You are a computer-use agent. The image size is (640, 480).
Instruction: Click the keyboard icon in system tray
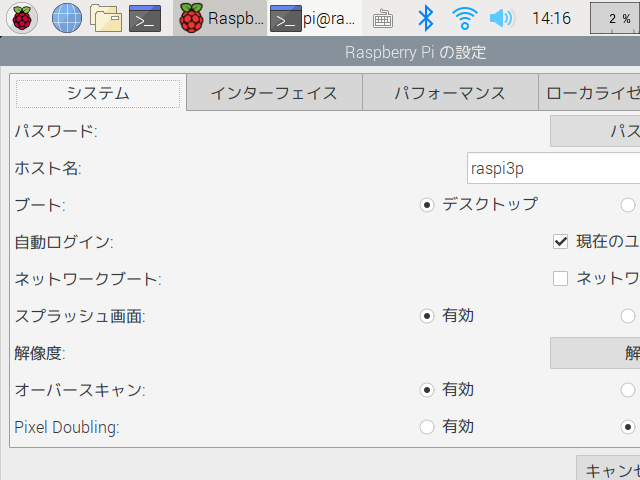tap(383, 18)
